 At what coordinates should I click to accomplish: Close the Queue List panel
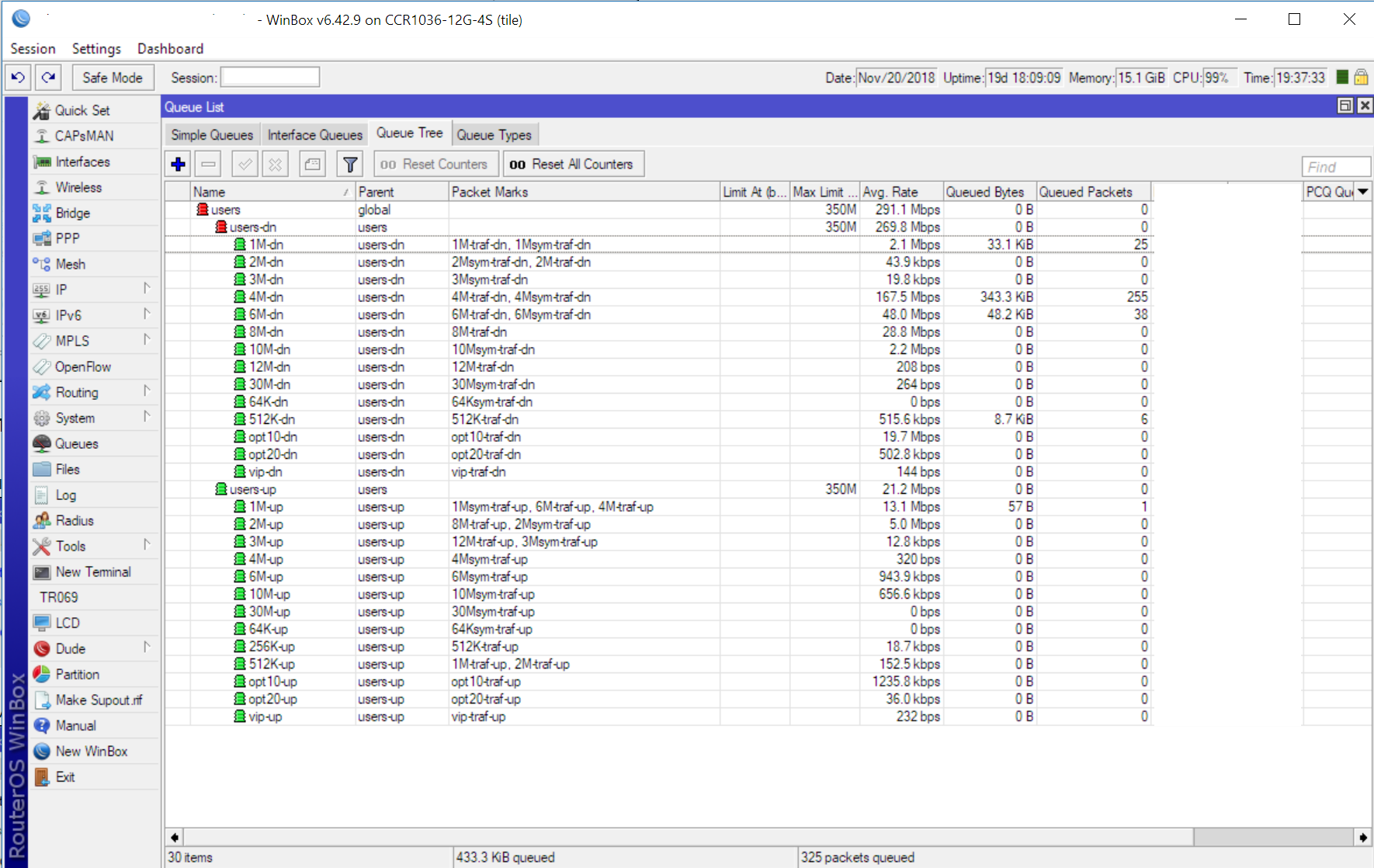pos(1365,106)
